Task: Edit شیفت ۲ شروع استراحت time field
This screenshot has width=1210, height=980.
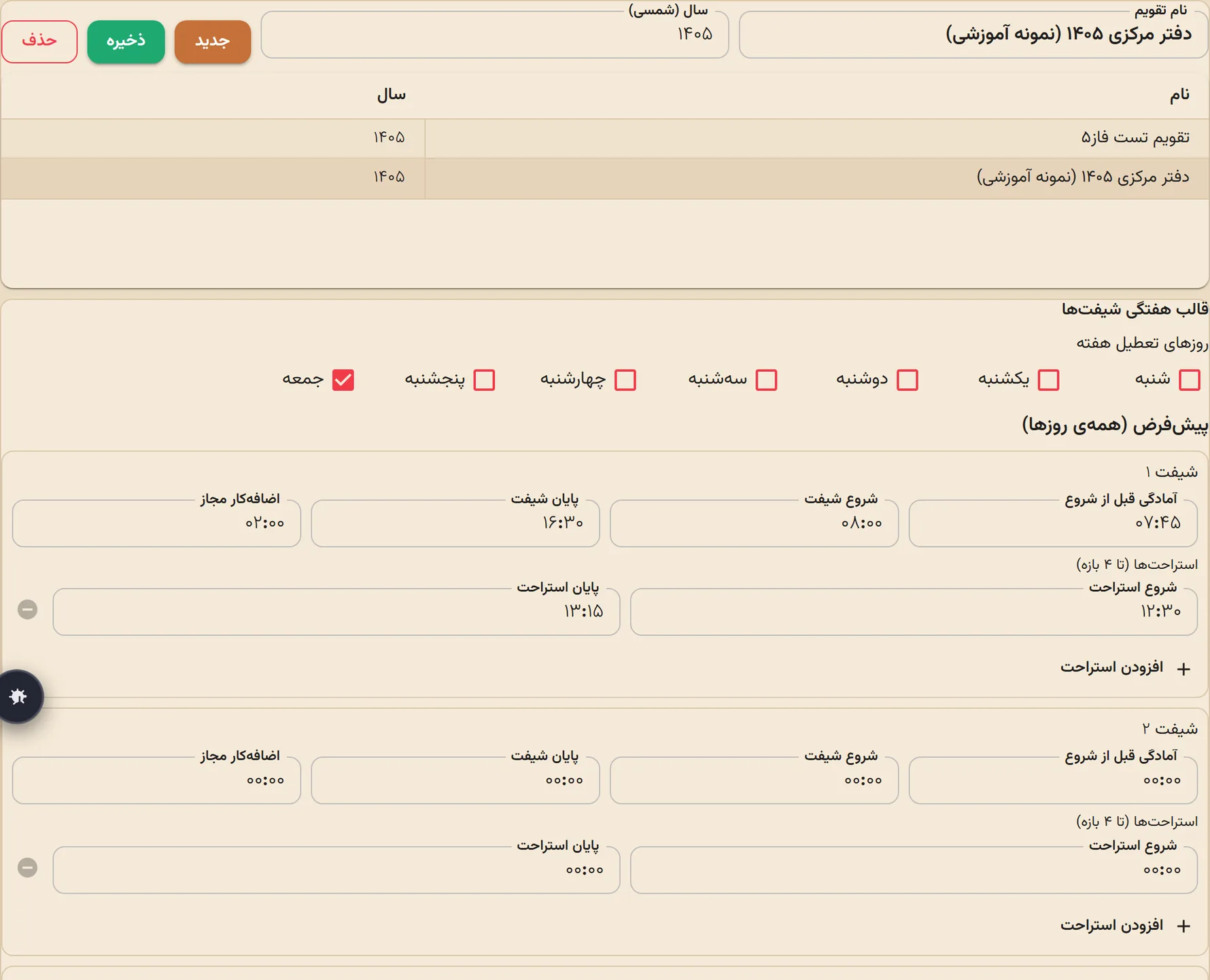Action: (x=914, y=870)
